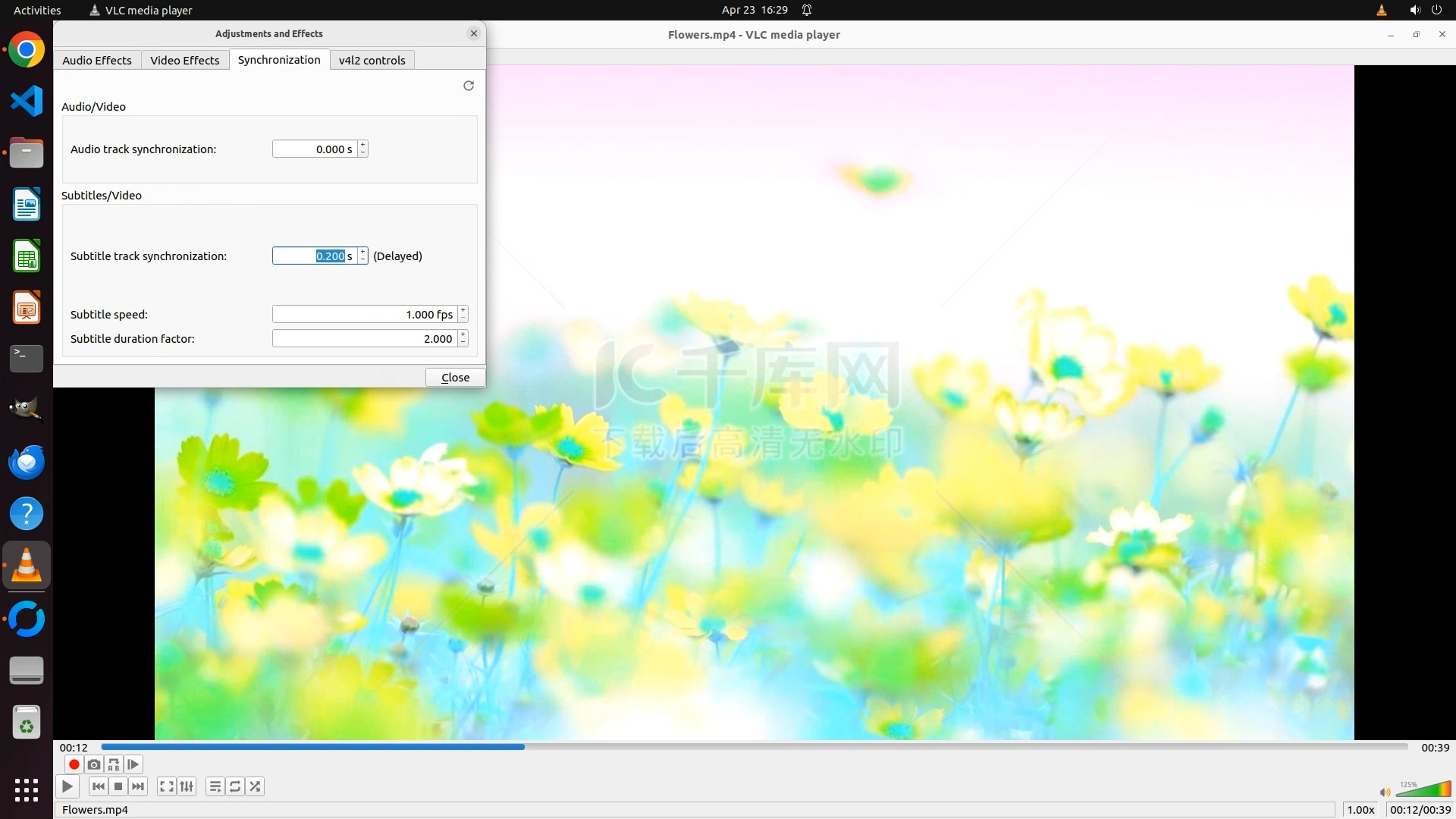Open the playlist view

pyautogui.click(x=215, y=786)
